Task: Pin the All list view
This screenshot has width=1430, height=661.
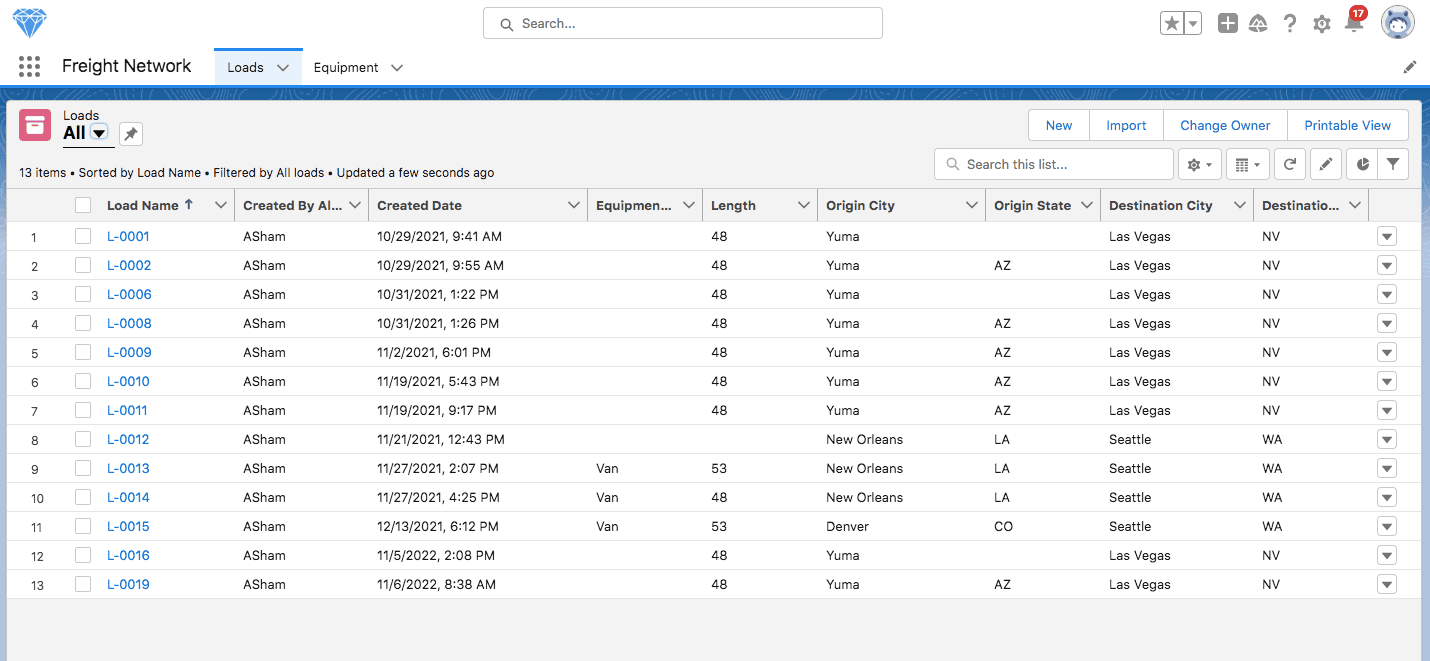Action: 131,134
